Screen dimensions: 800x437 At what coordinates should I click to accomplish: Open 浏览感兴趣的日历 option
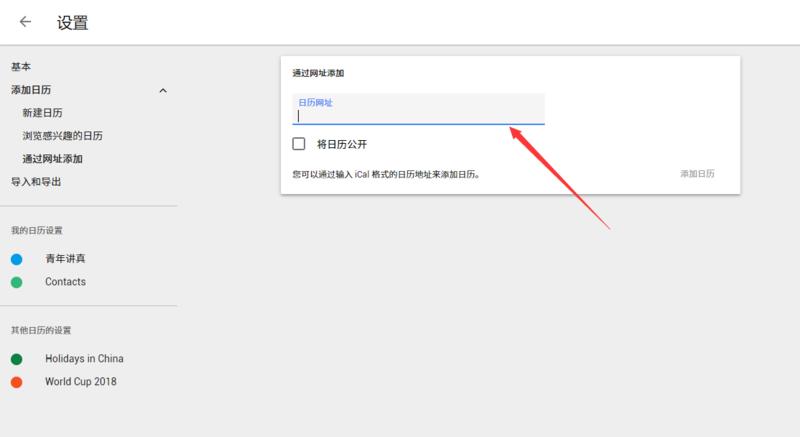tap(62, 136)
